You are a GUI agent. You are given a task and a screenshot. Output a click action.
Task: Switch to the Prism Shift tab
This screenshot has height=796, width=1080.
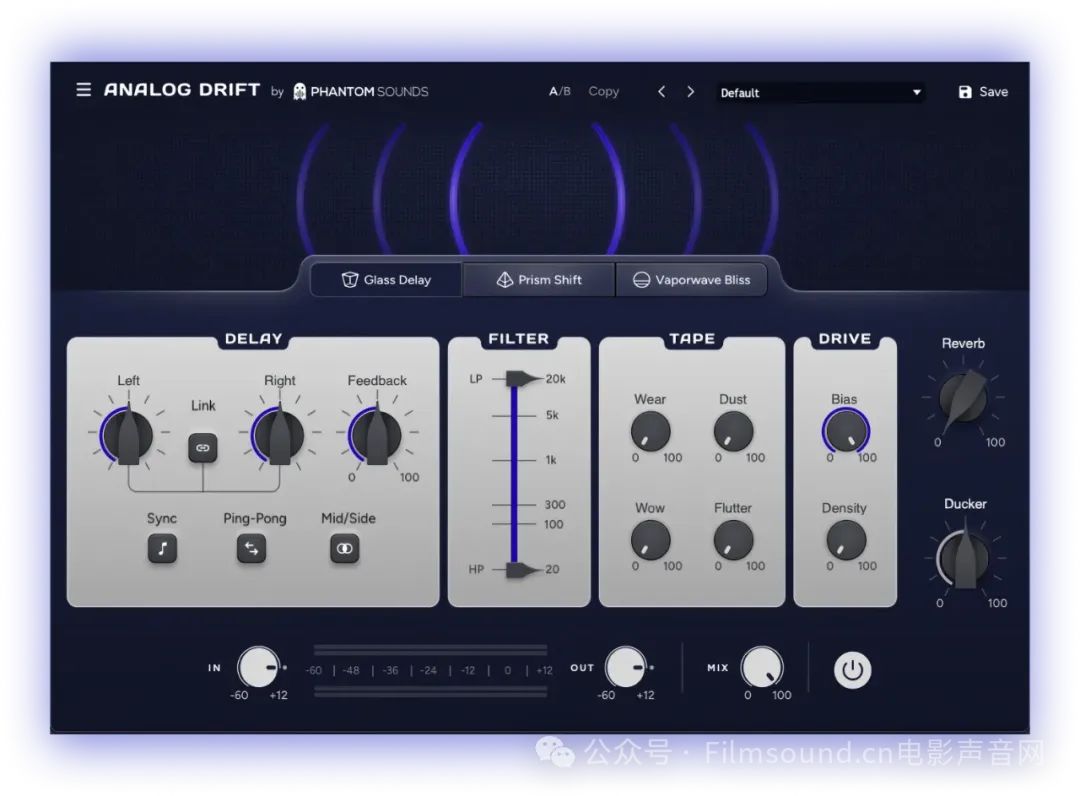click(539, 280)
